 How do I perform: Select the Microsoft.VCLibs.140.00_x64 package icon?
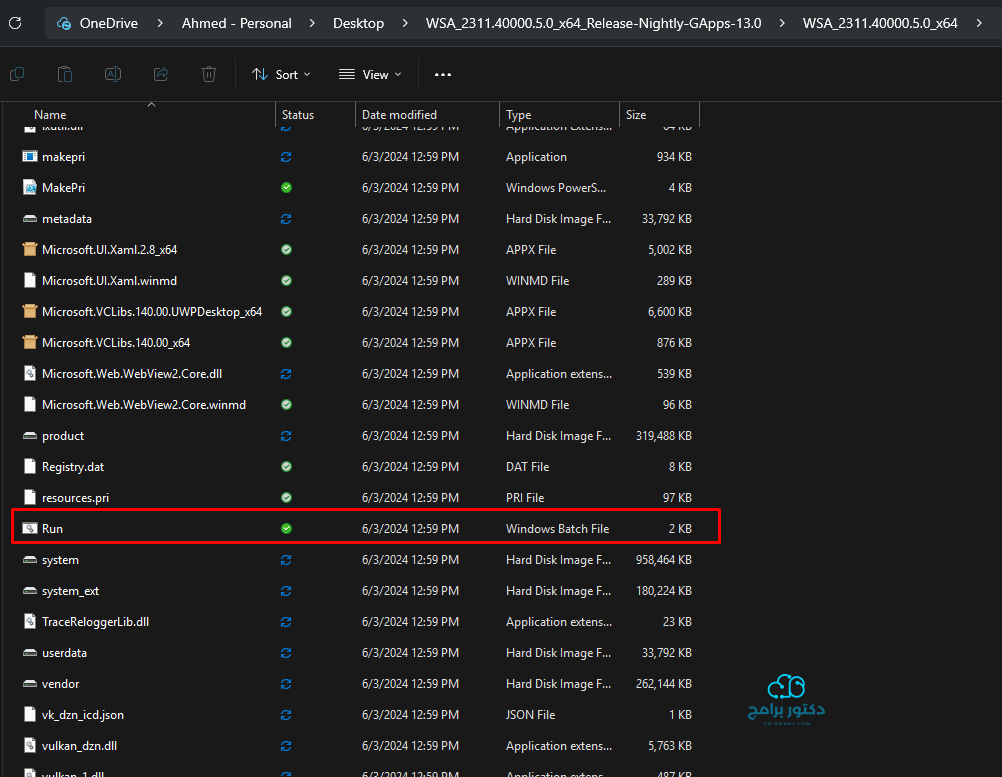pos(29,342)
